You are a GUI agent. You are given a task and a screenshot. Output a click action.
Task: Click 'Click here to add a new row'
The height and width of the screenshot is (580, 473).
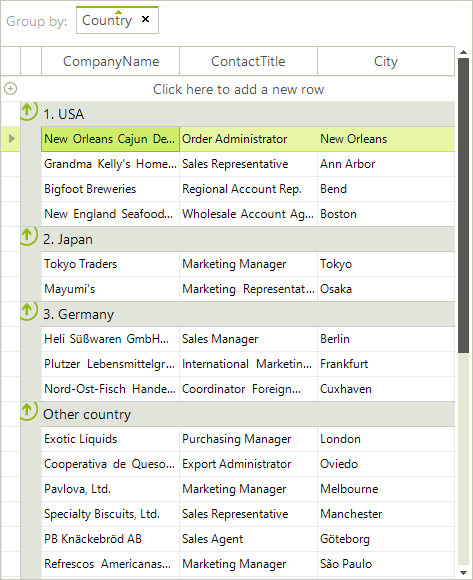point(239,89)
